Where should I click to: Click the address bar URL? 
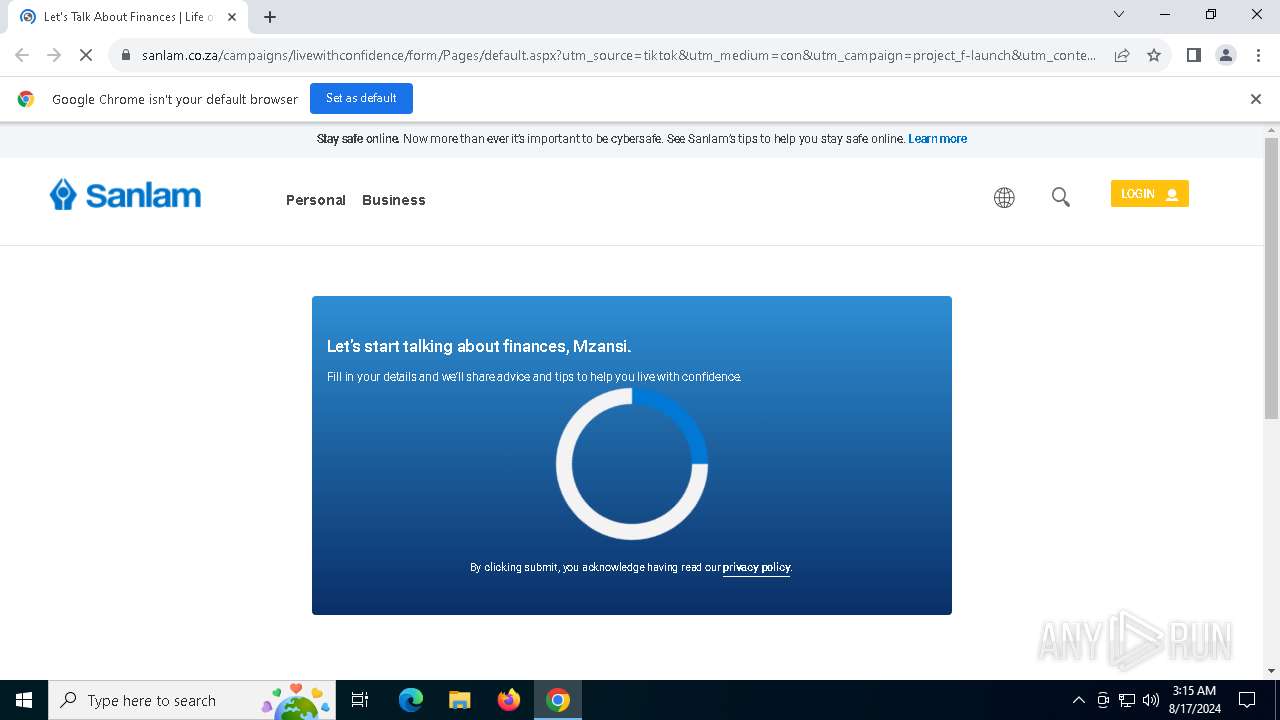click(618, 55)
